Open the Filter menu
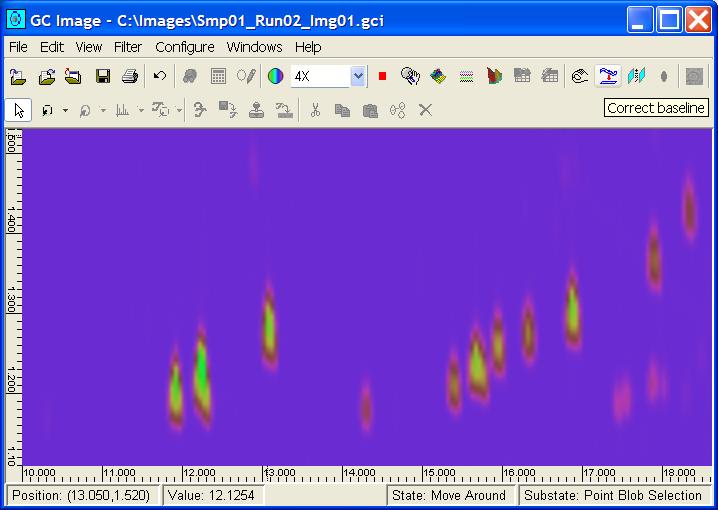Viewport: 718px width, 510px height. 128,47
